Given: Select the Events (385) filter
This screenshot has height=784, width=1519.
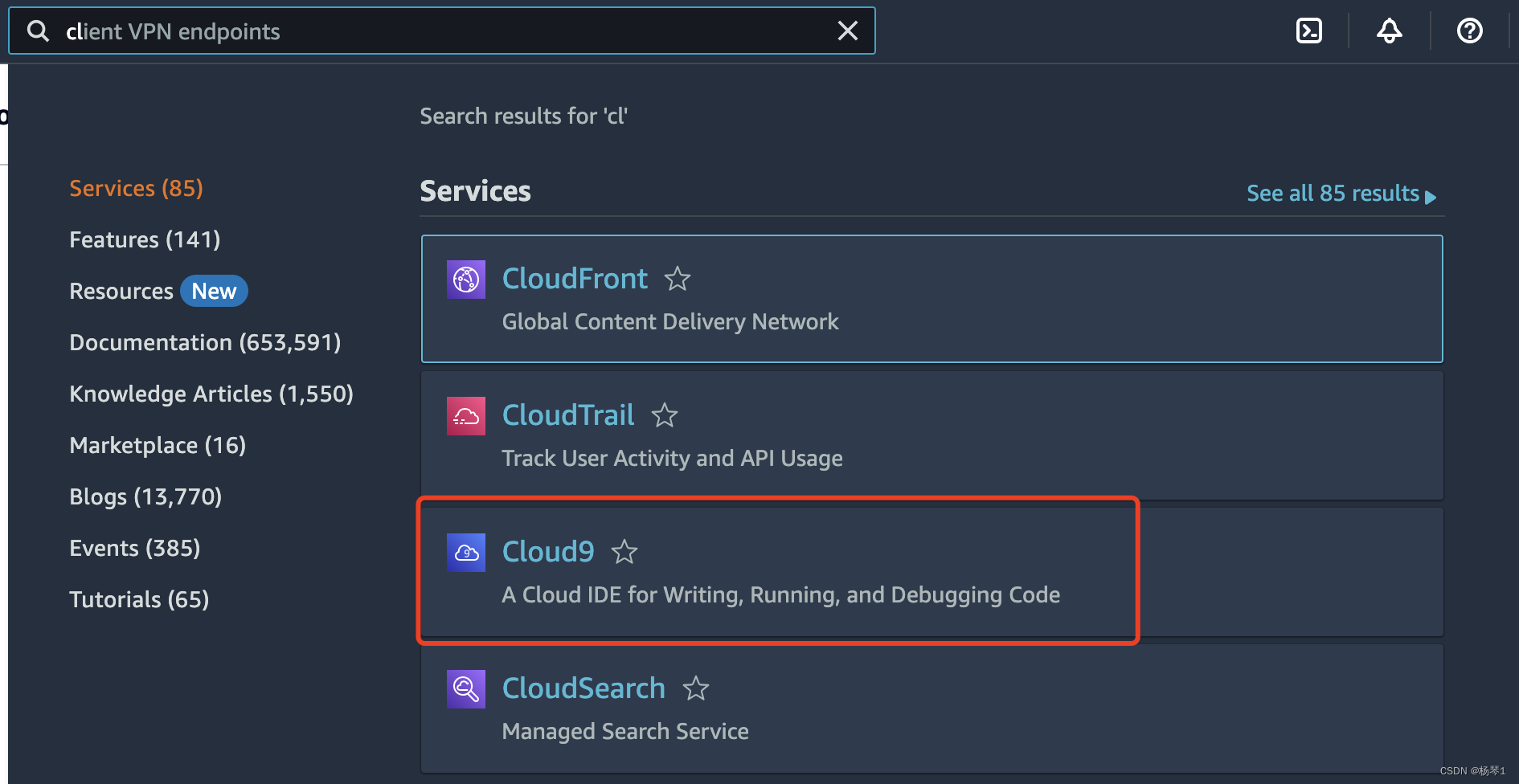Looking at the screenshot, I should [135, 548].
